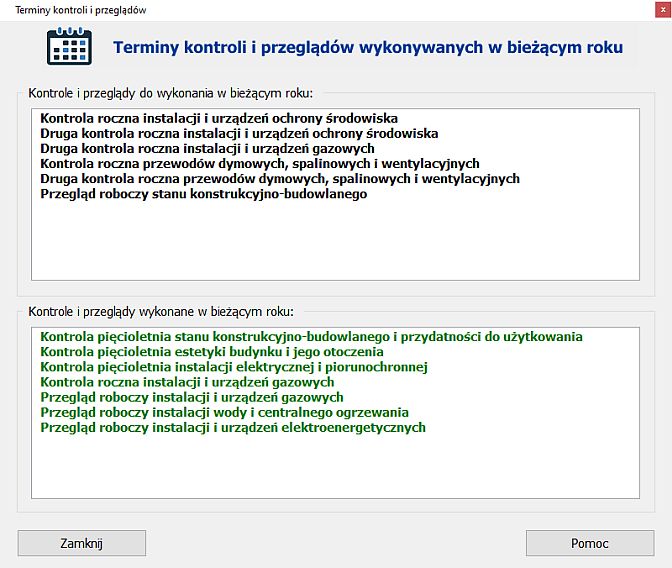This screenshot has width=672, height=568.
Task: Select 'Przegląd roboczy instalacji i urządzeń elektroenergetycznych'
Action: pyautogui.click(x=233, y=427)
